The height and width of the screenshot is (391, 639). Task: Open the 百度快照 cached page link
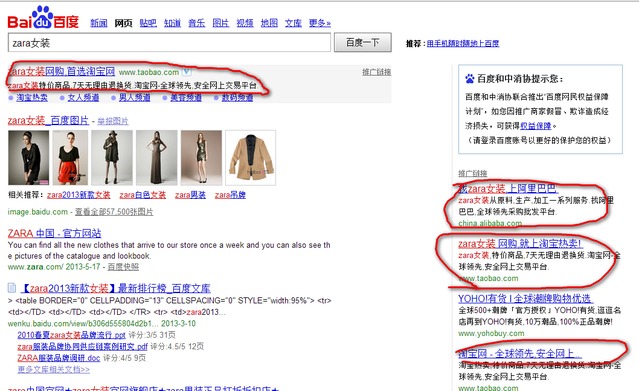pyautogui.click(x=123, y=267)
